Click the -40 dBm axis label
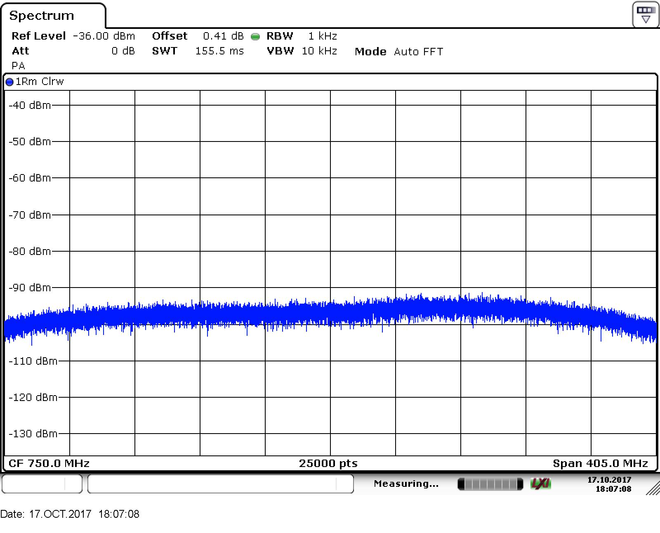This screenshot has height=533, width=660. point(30,105)
